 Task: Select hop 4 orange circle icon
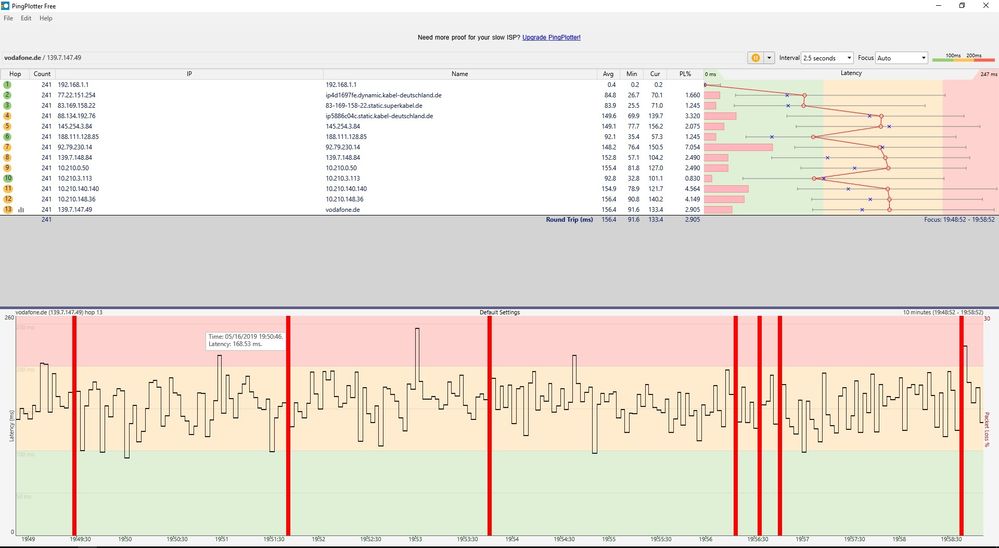pos(8,116)
